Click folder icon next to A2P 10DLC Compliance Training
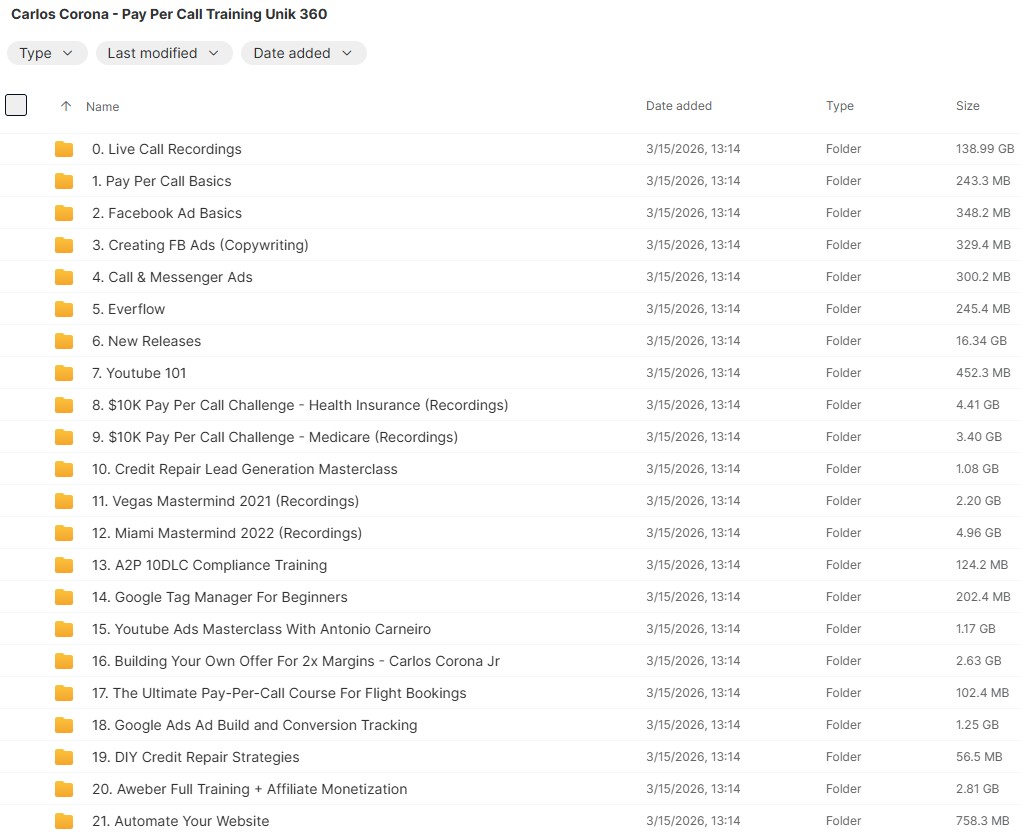 click(64, 565)
